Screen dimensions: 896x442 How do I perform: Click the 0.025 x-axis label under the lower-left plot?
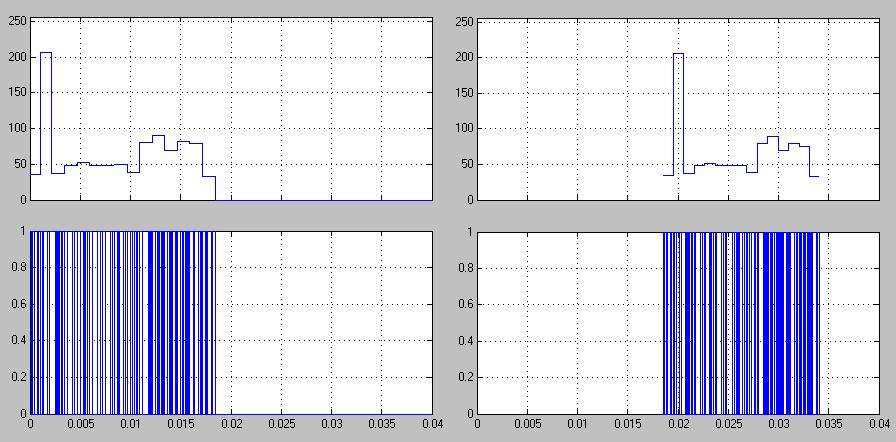tap(282, 424)
